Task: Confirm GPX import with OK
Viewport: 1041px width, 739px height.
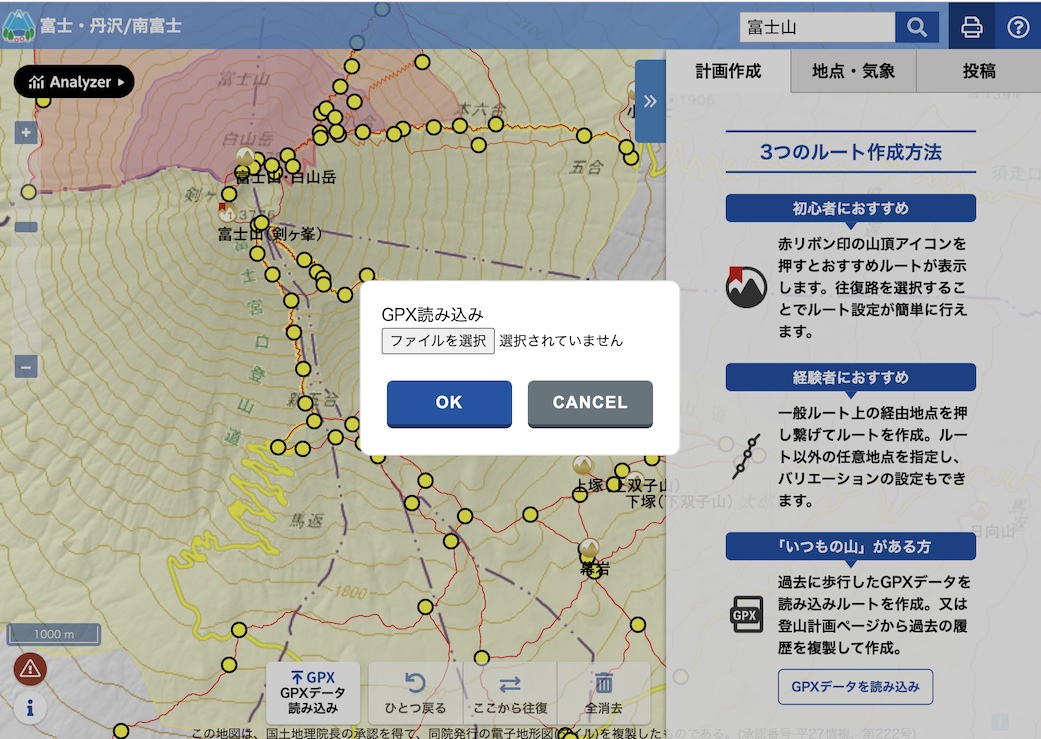Action: (449, 403)
